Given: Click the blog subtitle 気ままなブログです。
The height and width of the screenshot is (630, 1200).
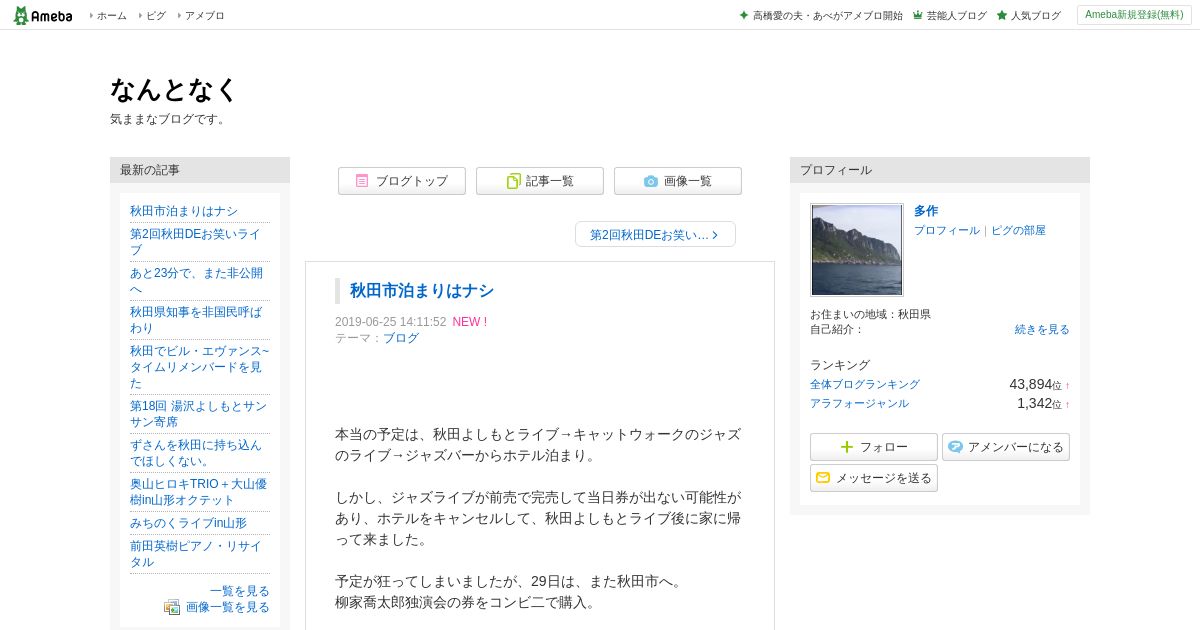Looking at the screenshot, I should 170,119.
